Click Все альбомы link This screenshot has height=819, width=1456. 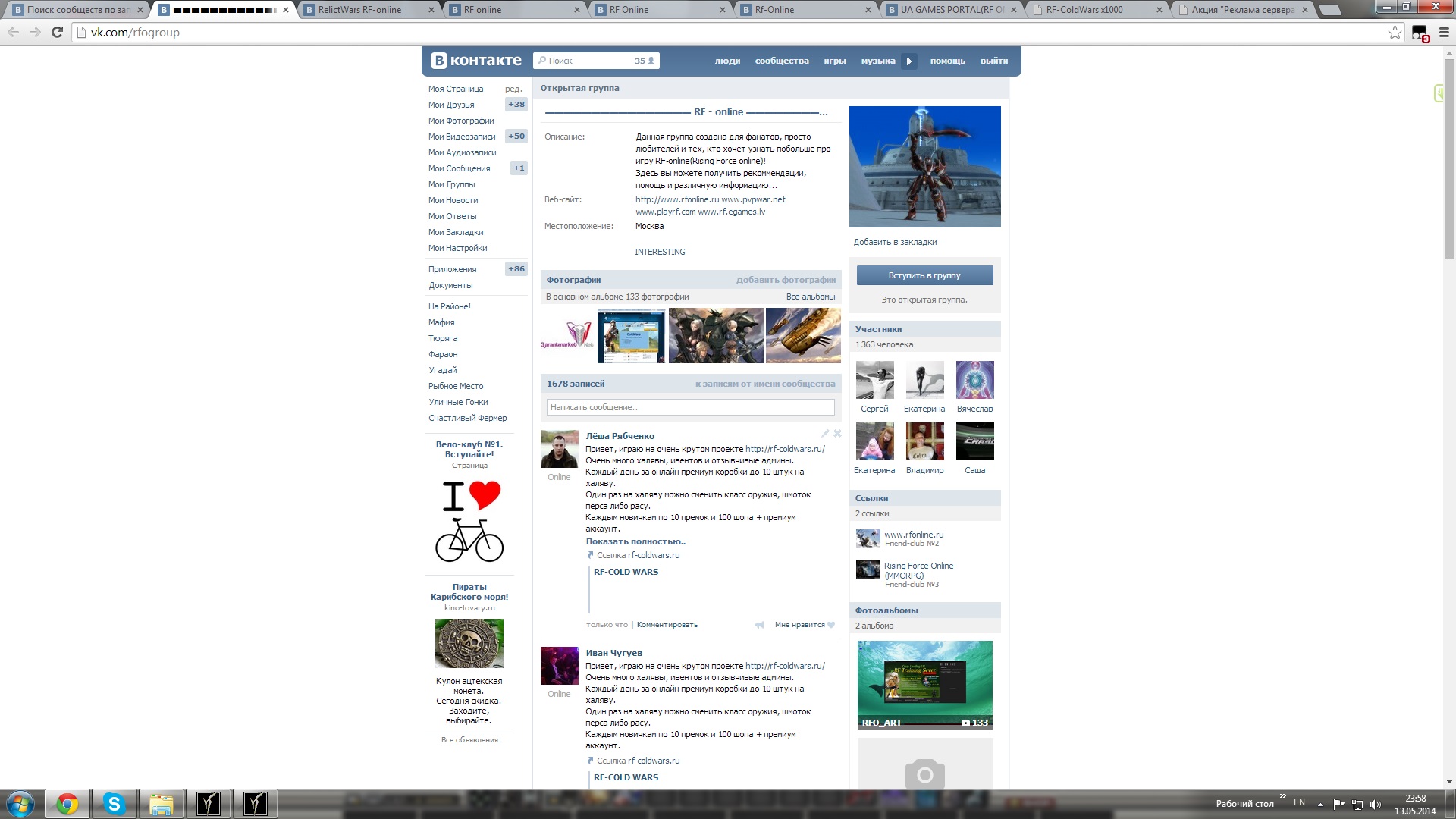click(811, 297)
